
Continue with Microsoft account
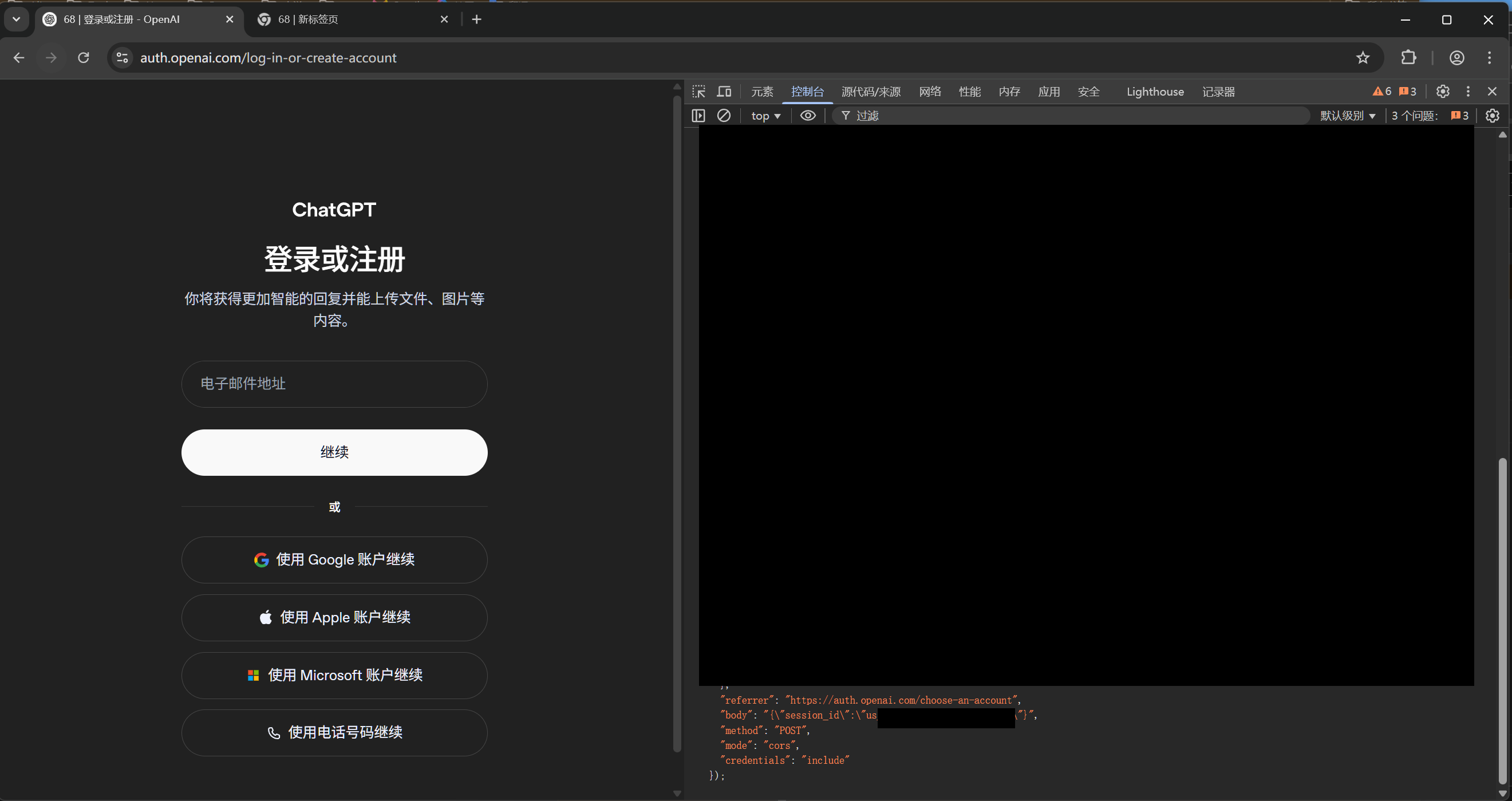(334, 676)
